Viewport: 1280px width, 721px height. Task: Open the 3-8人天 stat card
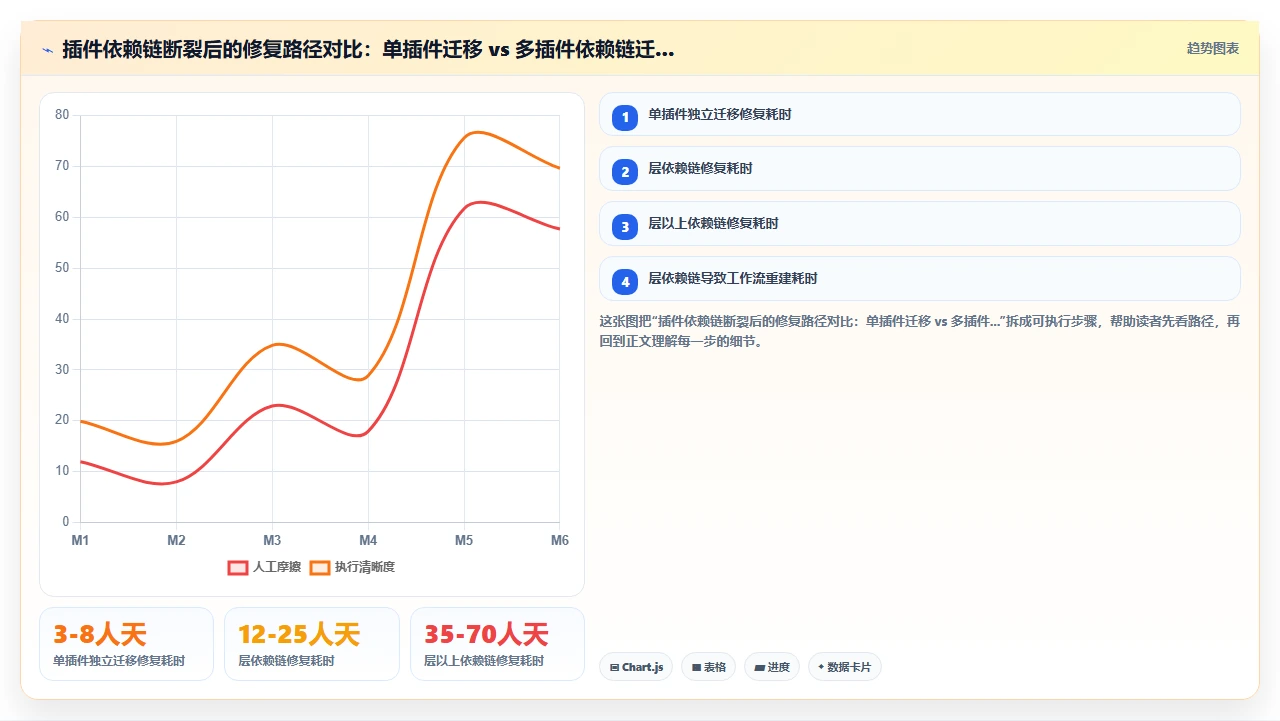click(x=126, y=644)
